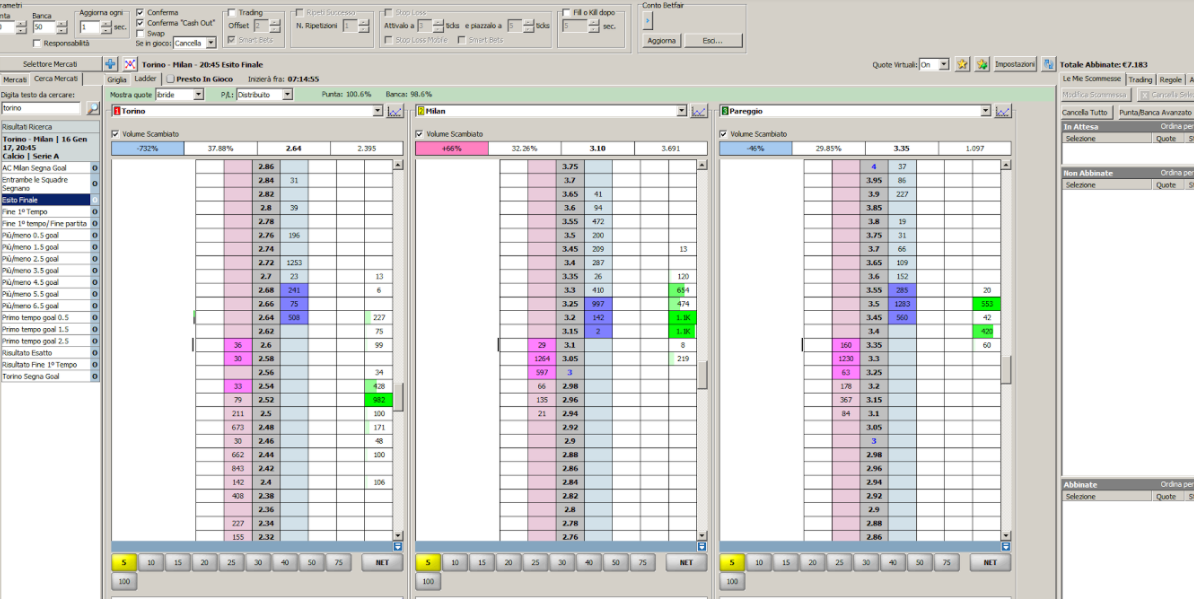Image resolution: width=1194 pixels, height=599 pixels.
Task: Open the Impostazioni settings button
Action: 1016,65
